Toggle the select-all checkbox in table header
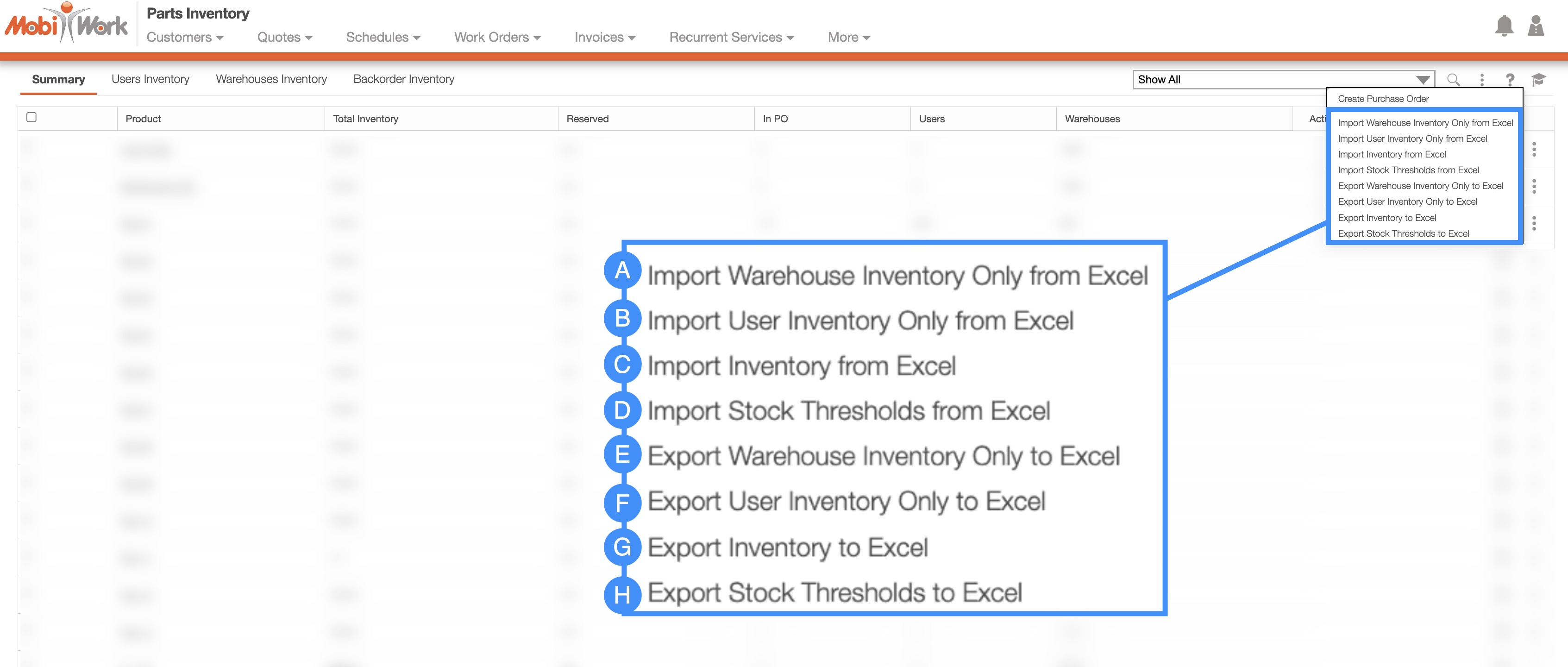Image resolution: width=1568 pixels, height=667 pixels. [x=31, y=118]
